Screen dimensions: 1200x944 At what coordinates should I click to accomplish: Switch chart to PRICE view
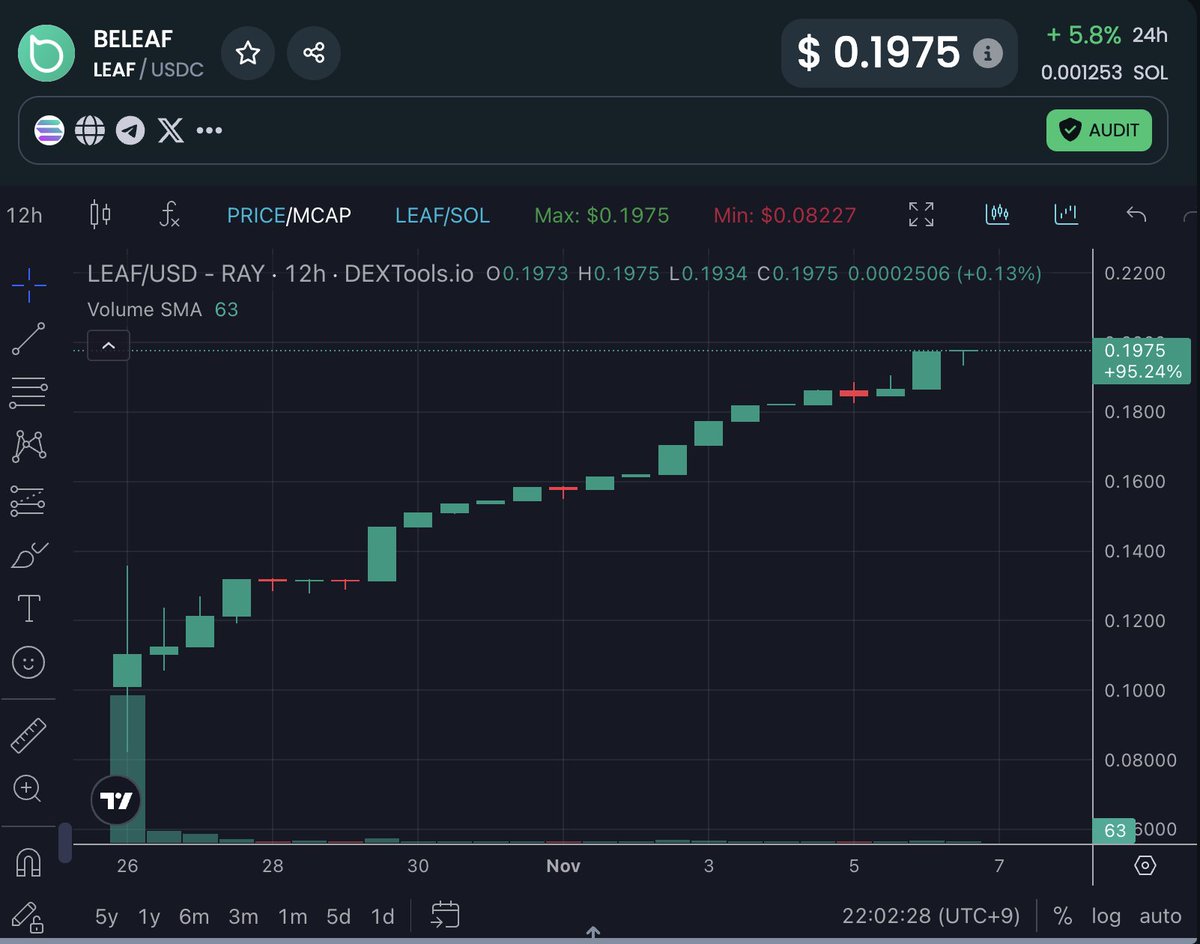point(255,215)
